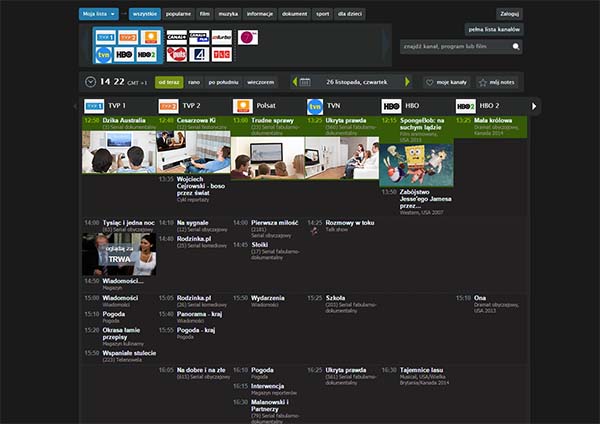This screenshot has width=600, height=424.
Task: Open the Ona drama listing
Action: tap(480, 298)
